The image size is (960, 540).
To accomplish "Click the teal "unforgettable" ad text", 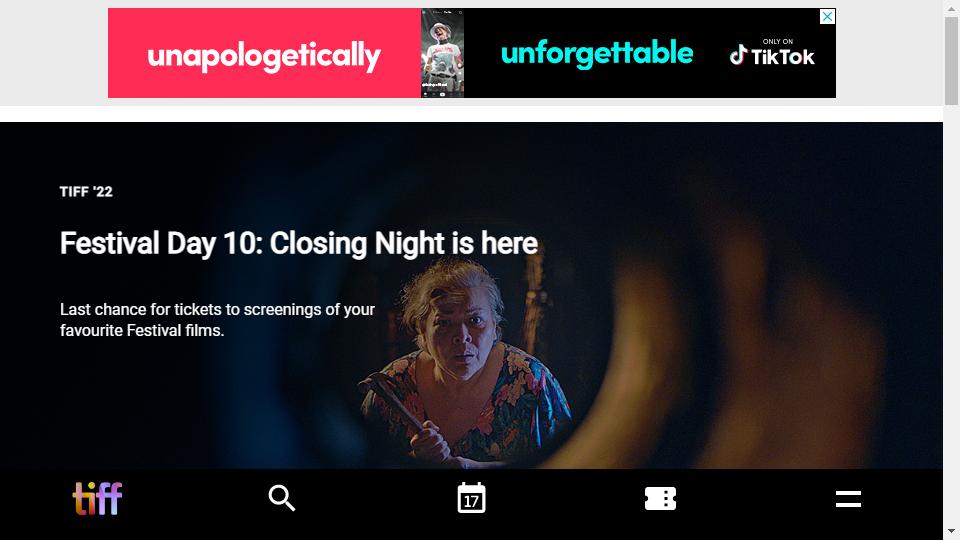I will 597,53.
